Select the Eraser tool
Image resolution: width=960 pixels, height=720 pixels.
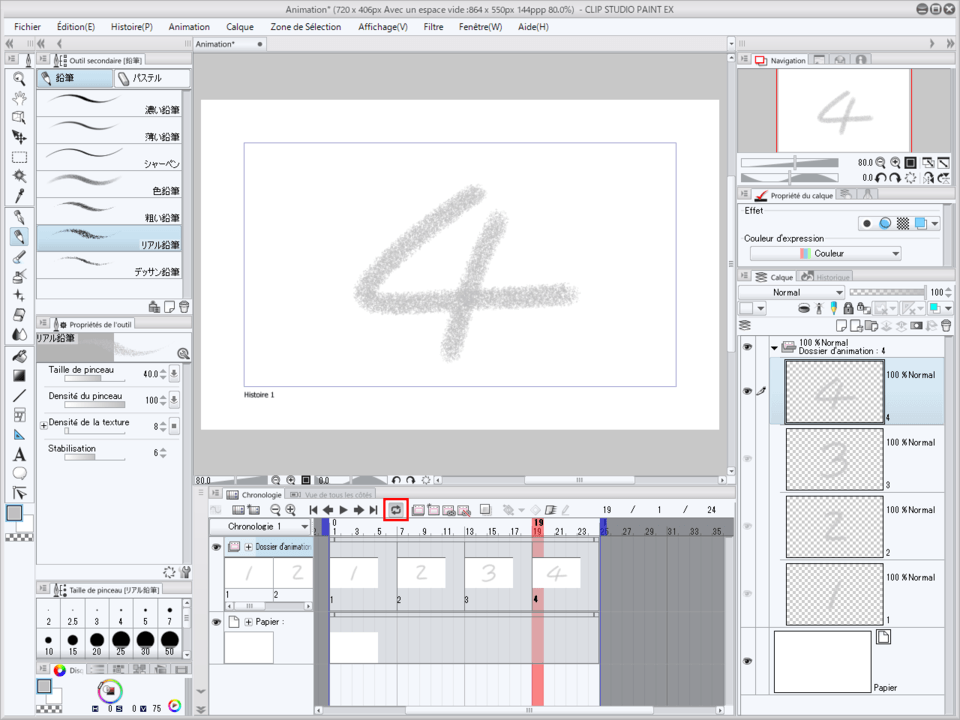19,315
